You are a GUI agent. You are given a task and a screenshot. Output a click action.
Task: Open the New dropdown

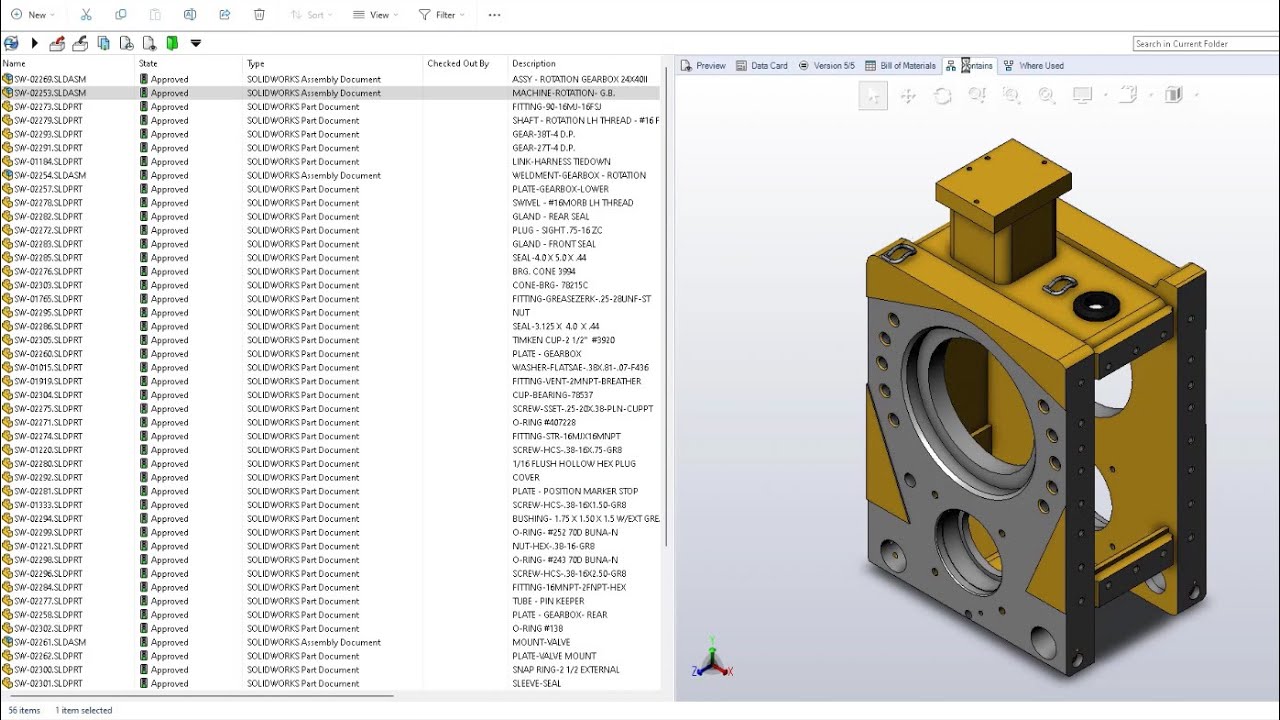tap(33, 15)
